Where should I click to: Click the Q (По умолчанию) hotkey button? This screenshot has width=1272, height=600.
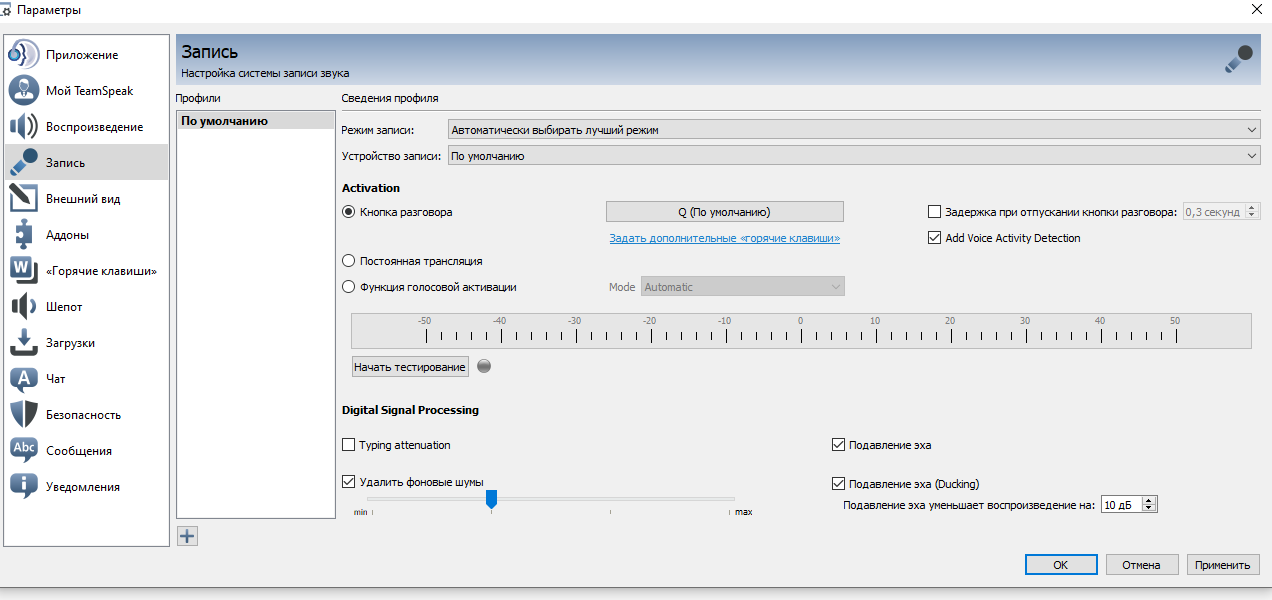pyautogui.click(x=725, y=212)
